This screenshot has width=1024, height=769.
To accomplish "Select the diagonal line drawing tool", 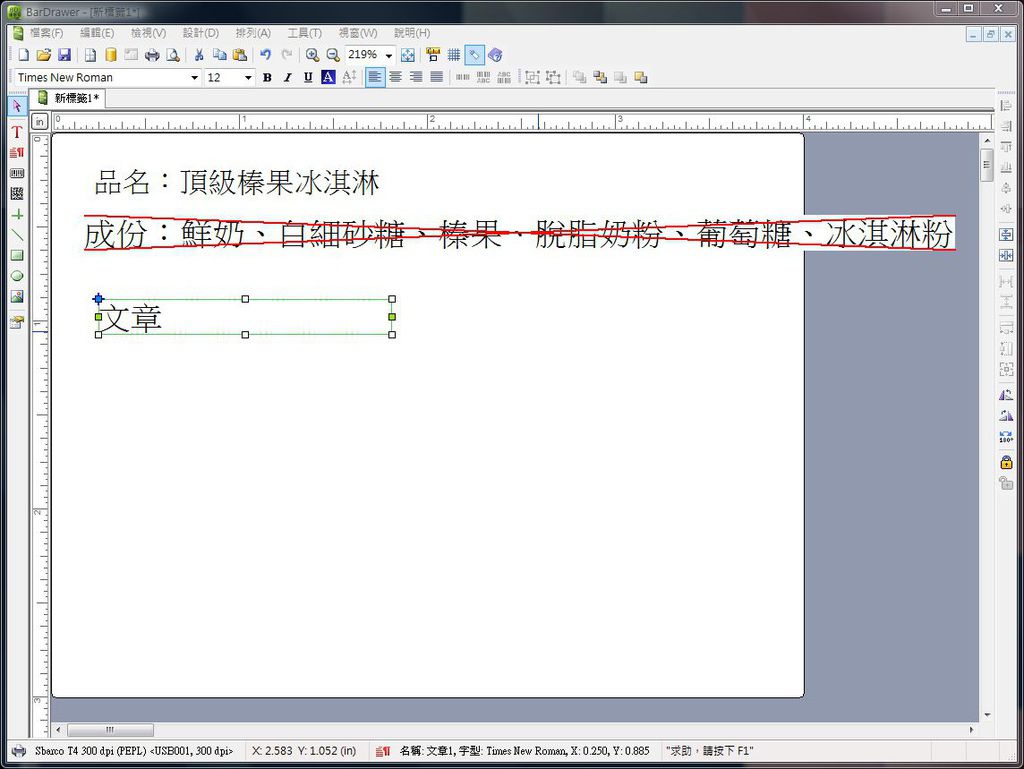I will (x=17, y=235).
